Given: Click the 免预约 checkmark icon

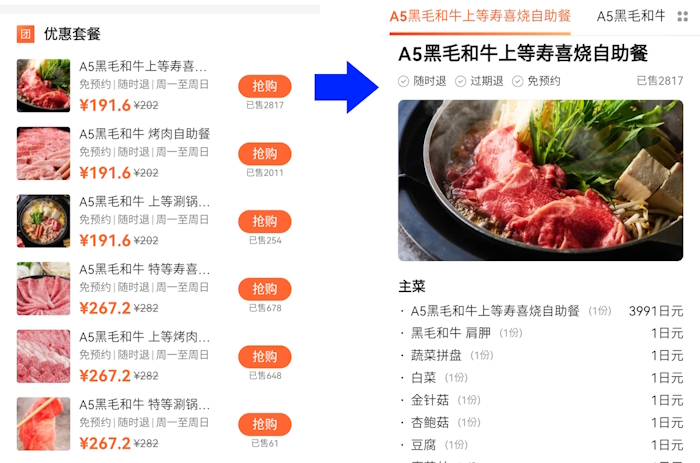Looking at the screenshot, I should (x=517, y=81).
